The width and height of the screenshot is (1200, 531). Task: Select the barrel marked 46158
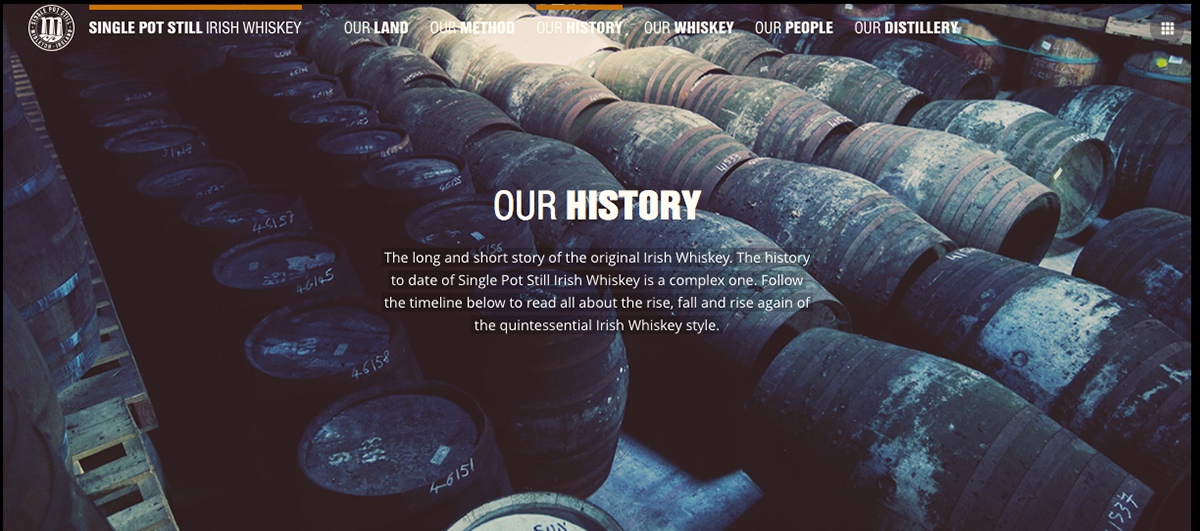pos(323,344)
